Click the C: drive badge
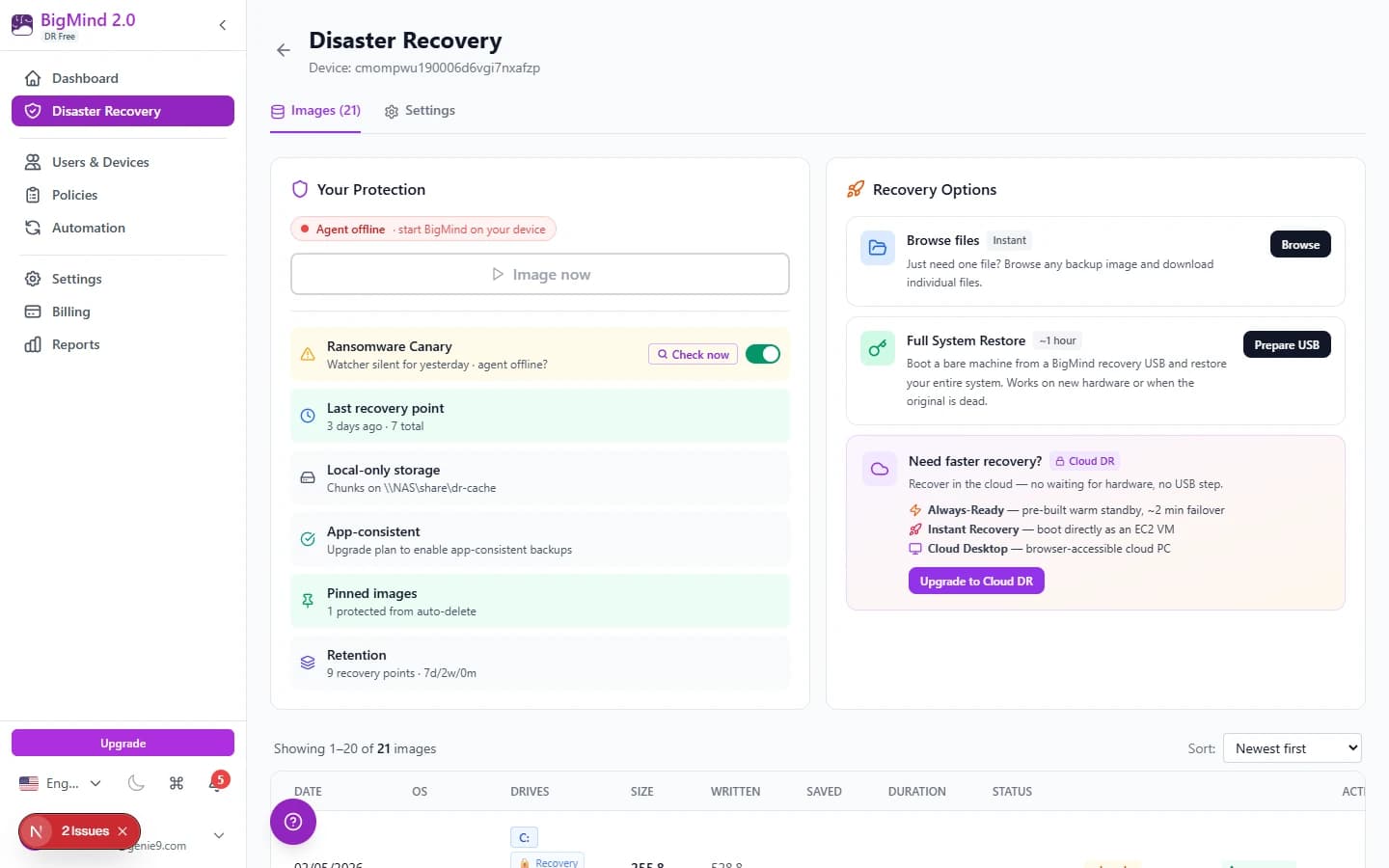 524,837
